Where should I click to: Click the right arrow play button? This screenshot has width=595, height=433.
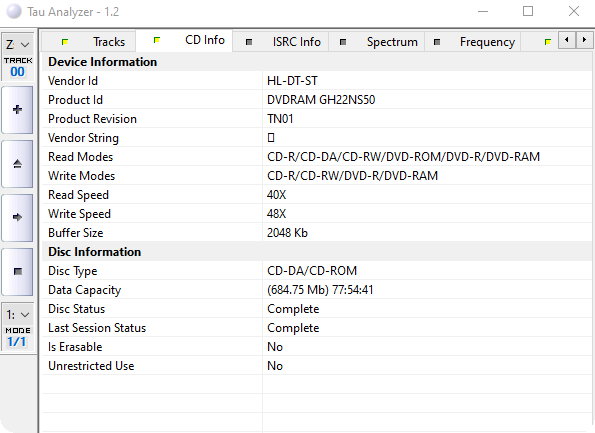(17, 217)
